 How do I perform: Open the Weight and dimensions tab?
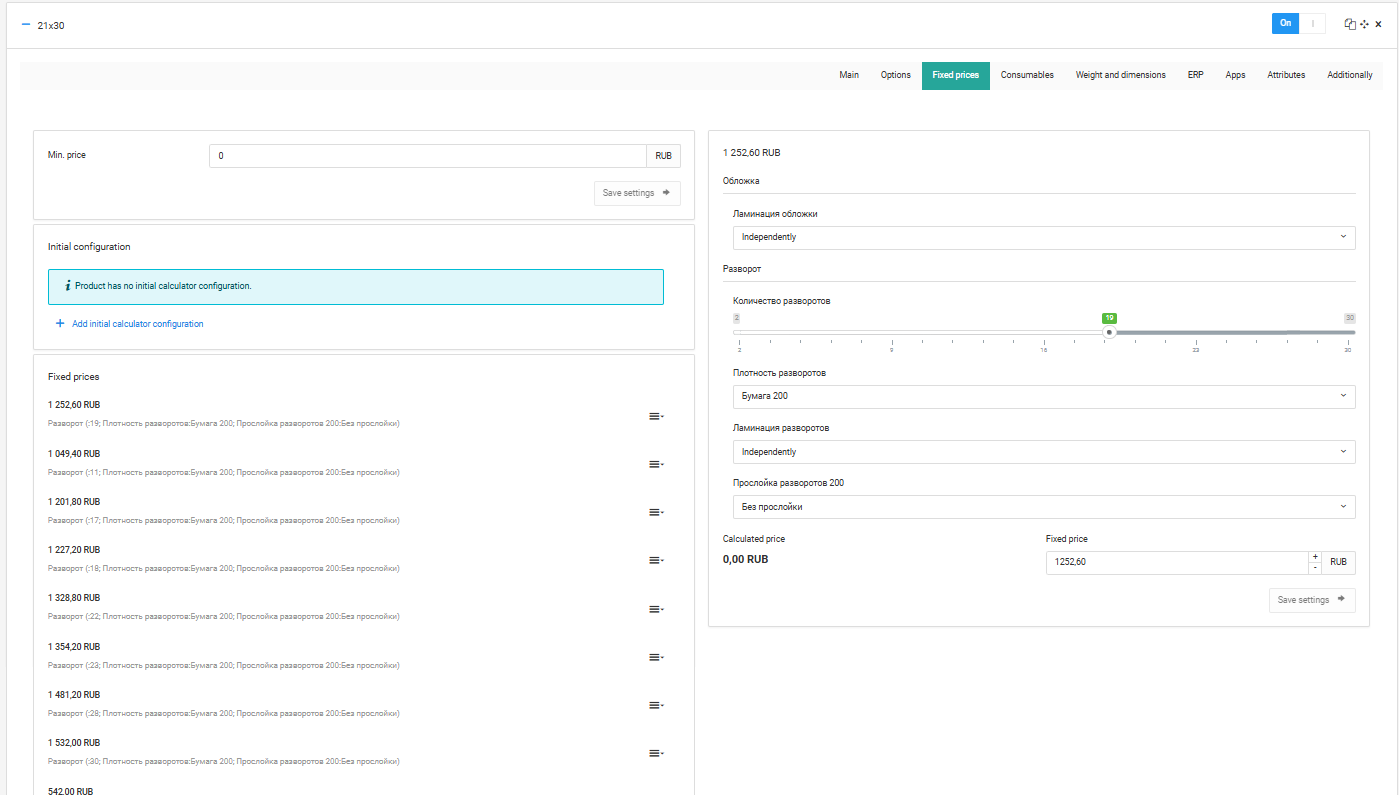pos(1120,75)
